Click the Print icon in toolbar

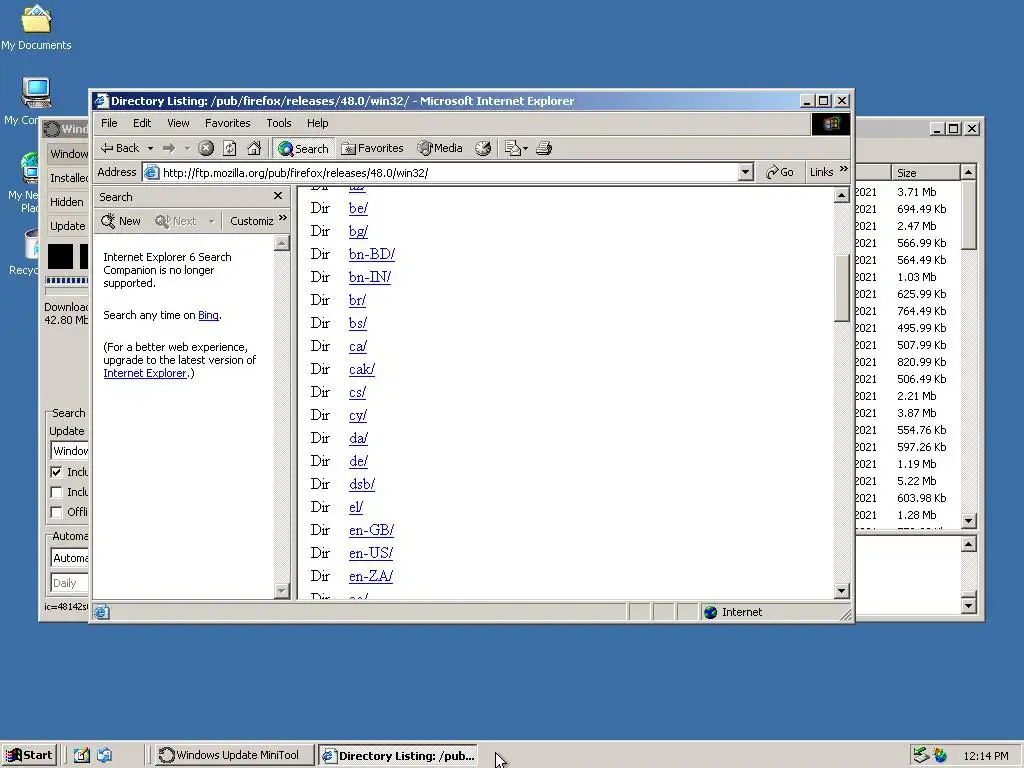(x=544, y=148)
